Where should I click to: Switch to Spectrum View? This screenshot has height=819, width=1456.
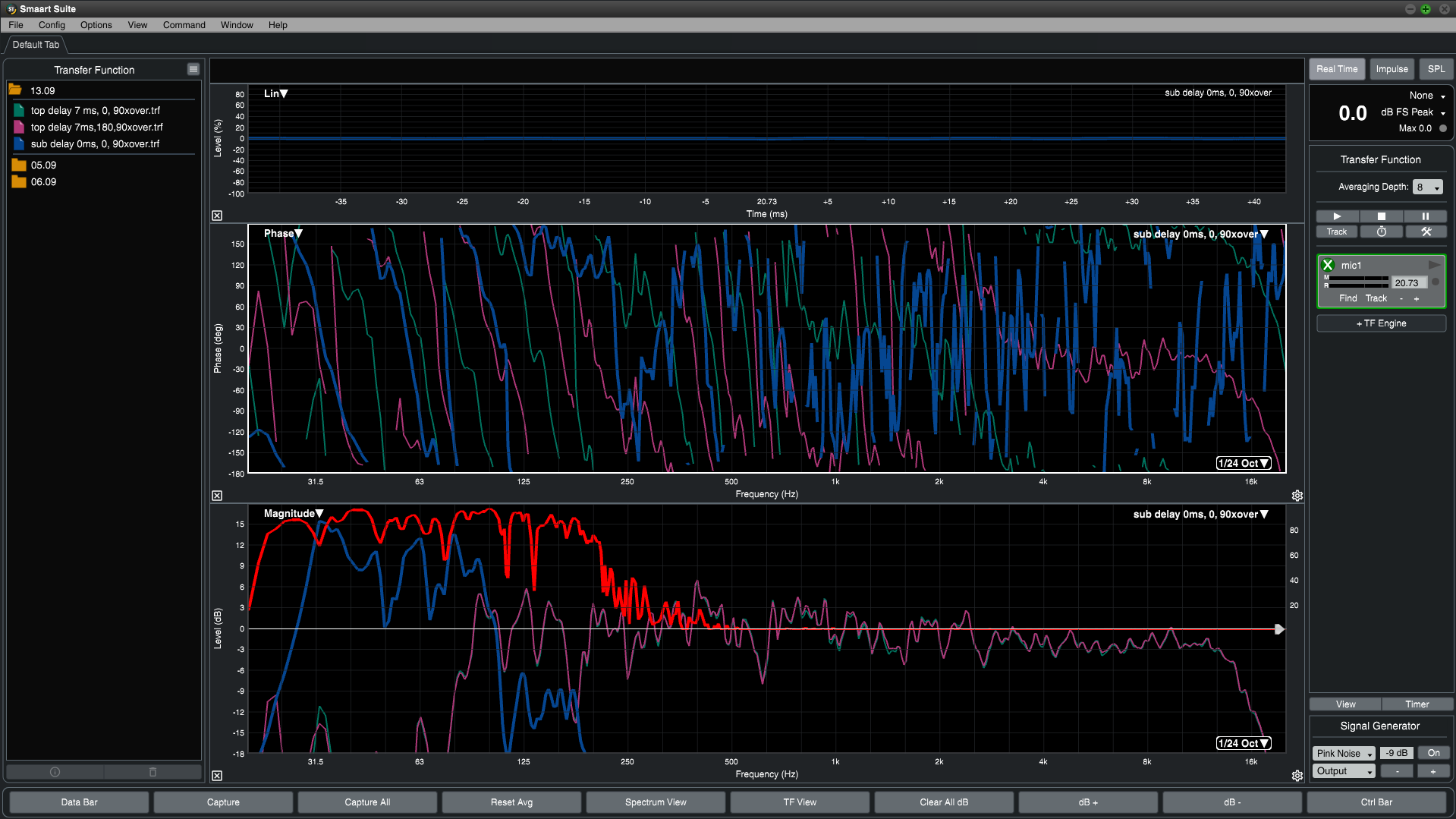click(656, 802)
